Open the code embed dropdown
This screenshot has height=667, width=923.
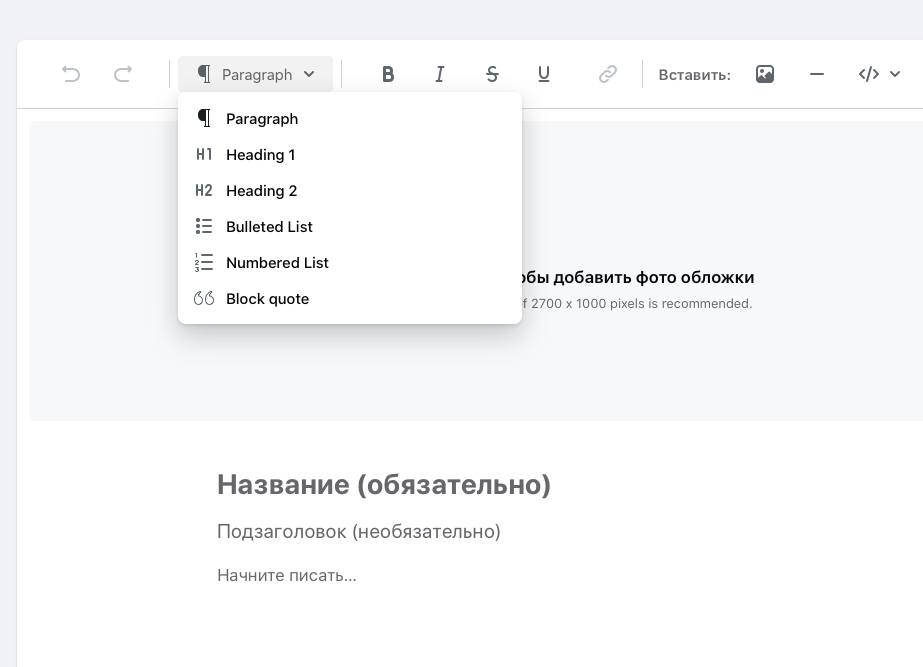(x=879, y=74)
